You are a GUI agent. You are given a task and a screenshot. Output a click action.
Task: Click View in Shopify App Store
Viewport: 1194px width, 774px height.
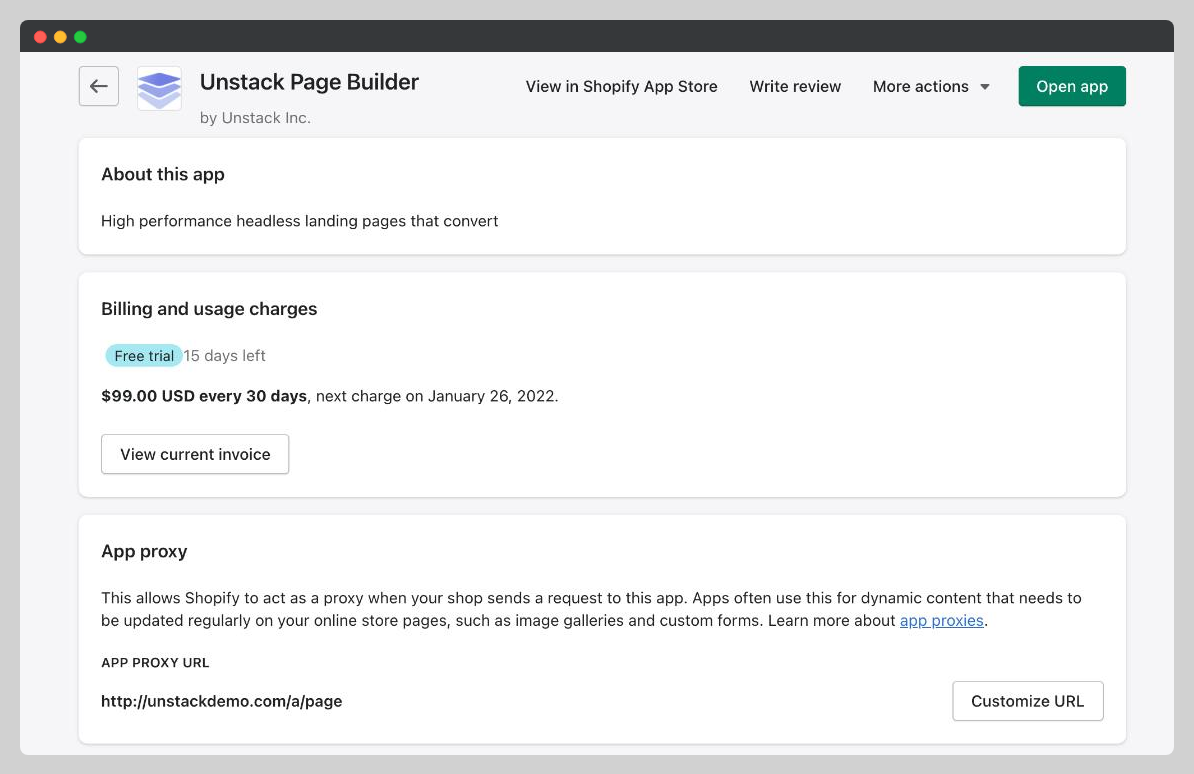pyautogui.click(x=621, y=87)
